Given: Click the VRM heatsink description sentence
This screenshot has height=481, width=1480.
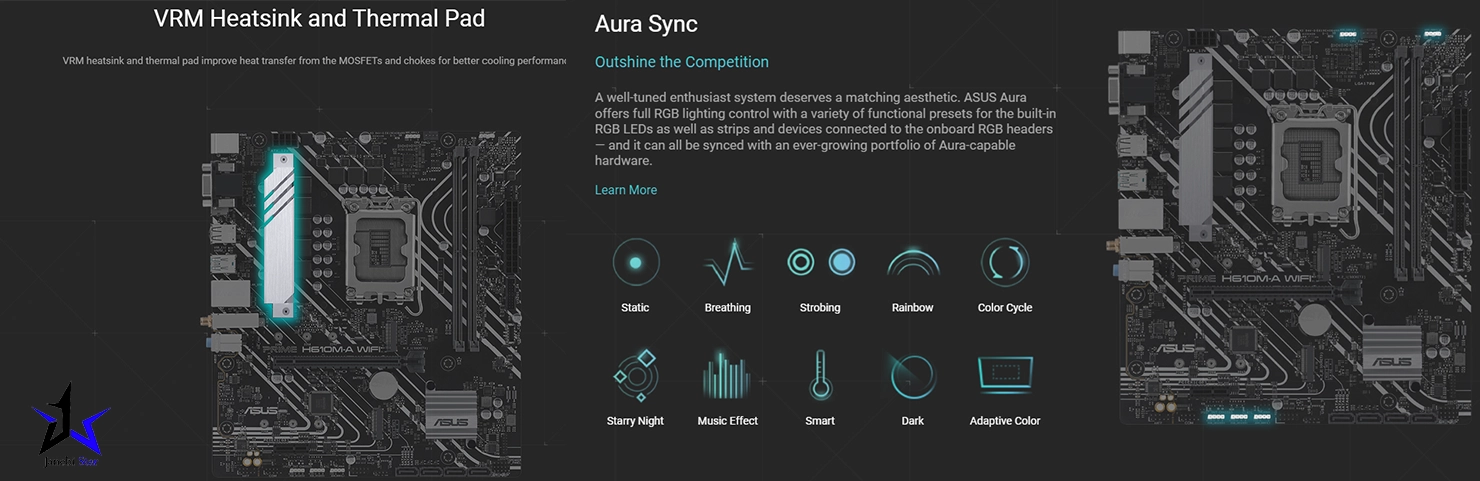Looking at the screenshot, I should coord(314,61).
